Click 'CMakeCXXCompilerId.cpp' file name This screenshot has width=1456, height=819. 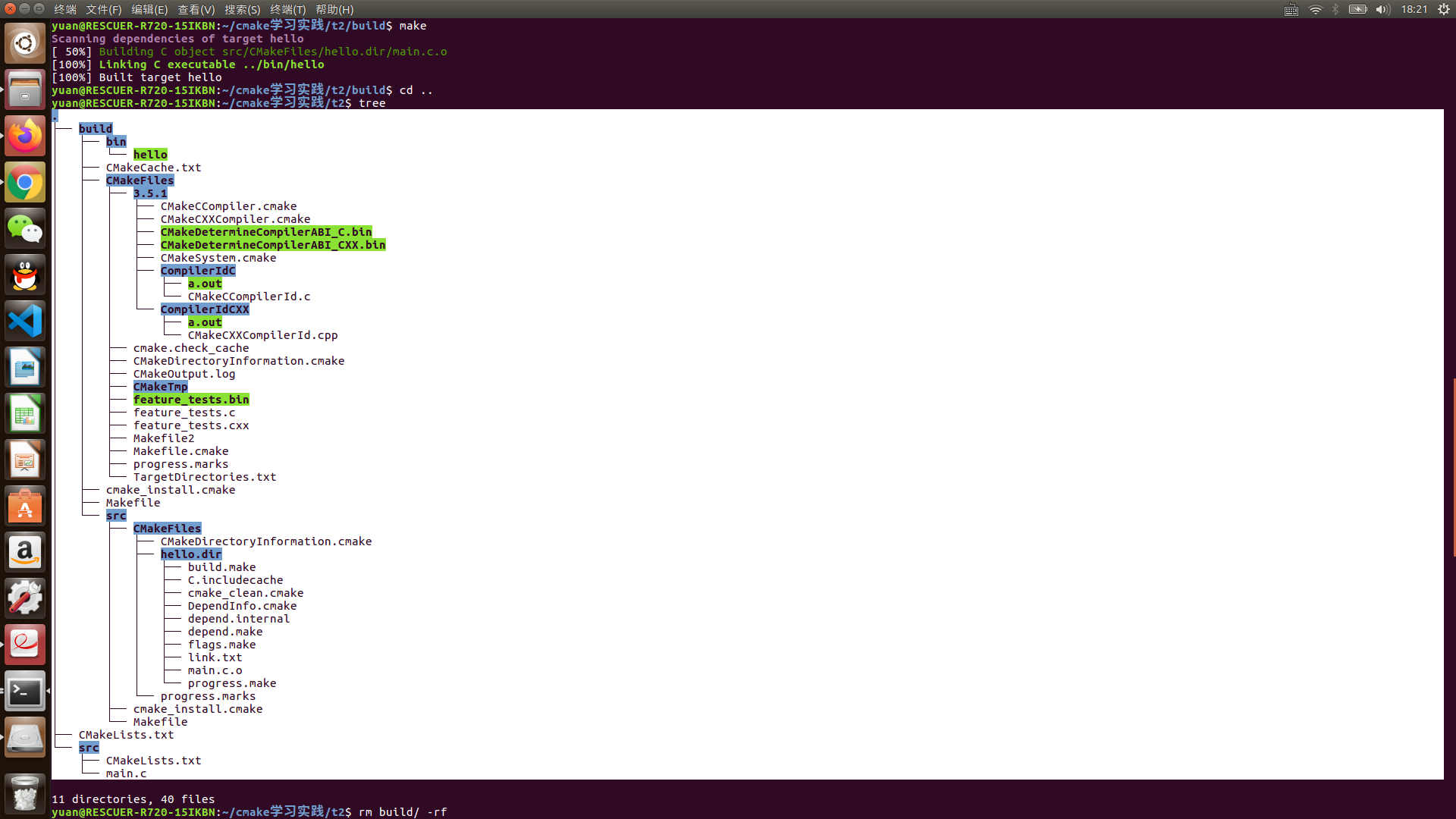tap(263, 335)
